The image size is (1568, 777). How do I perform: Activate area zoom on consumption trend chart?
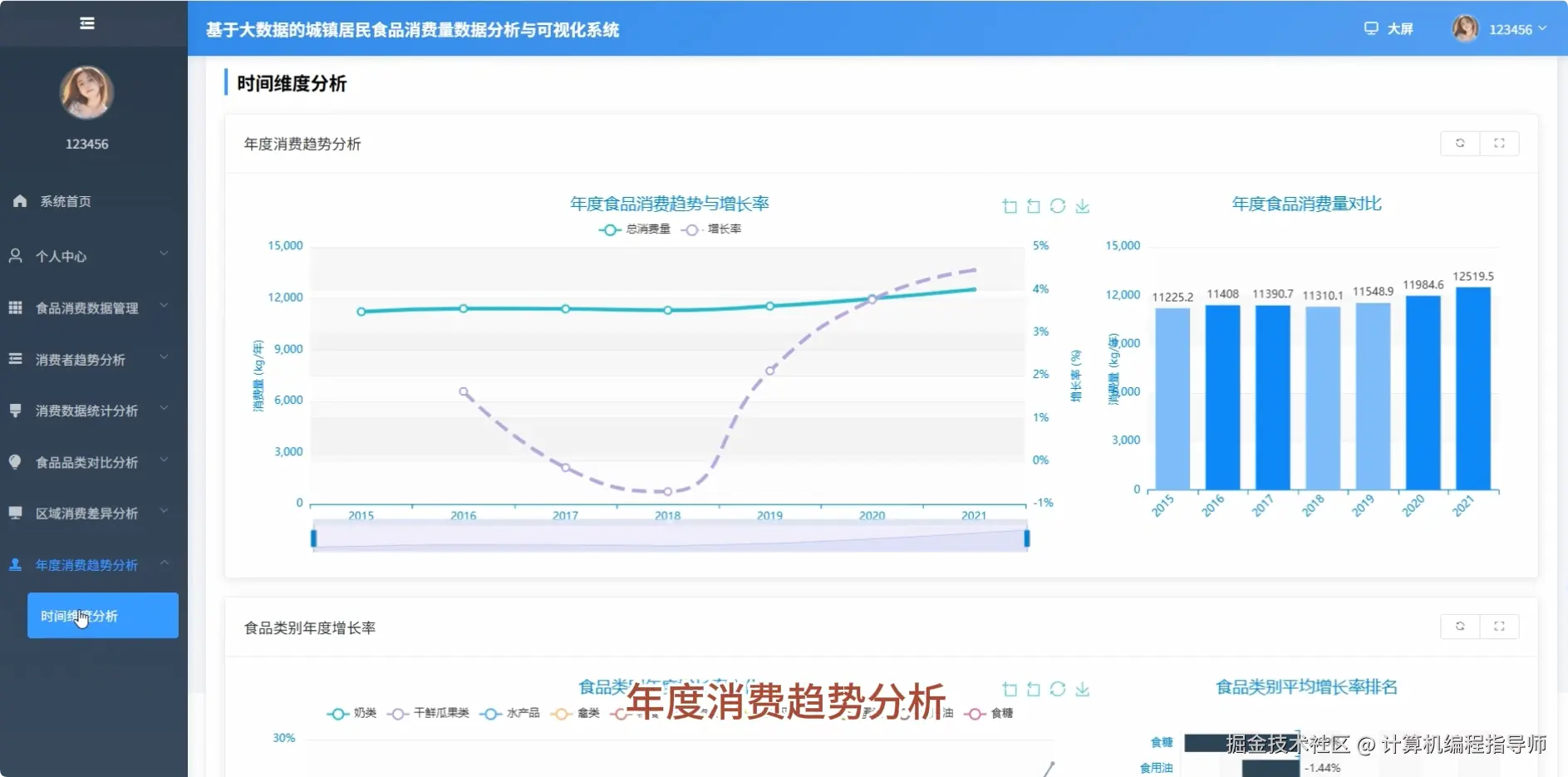coord(1010,206)
